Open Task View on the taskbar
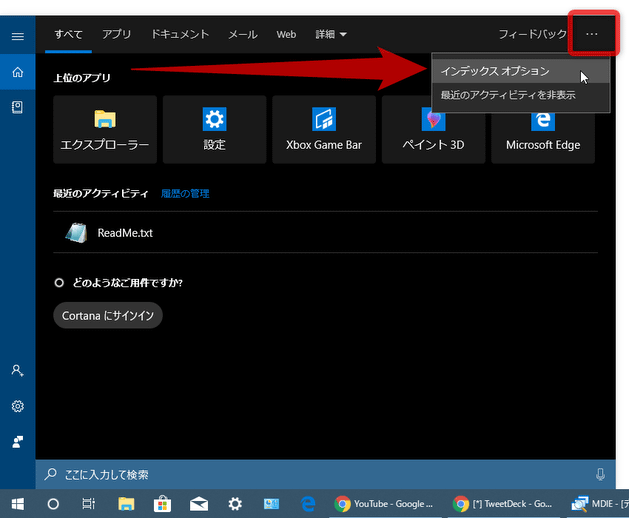629x518 pixels. coord(89,504)
